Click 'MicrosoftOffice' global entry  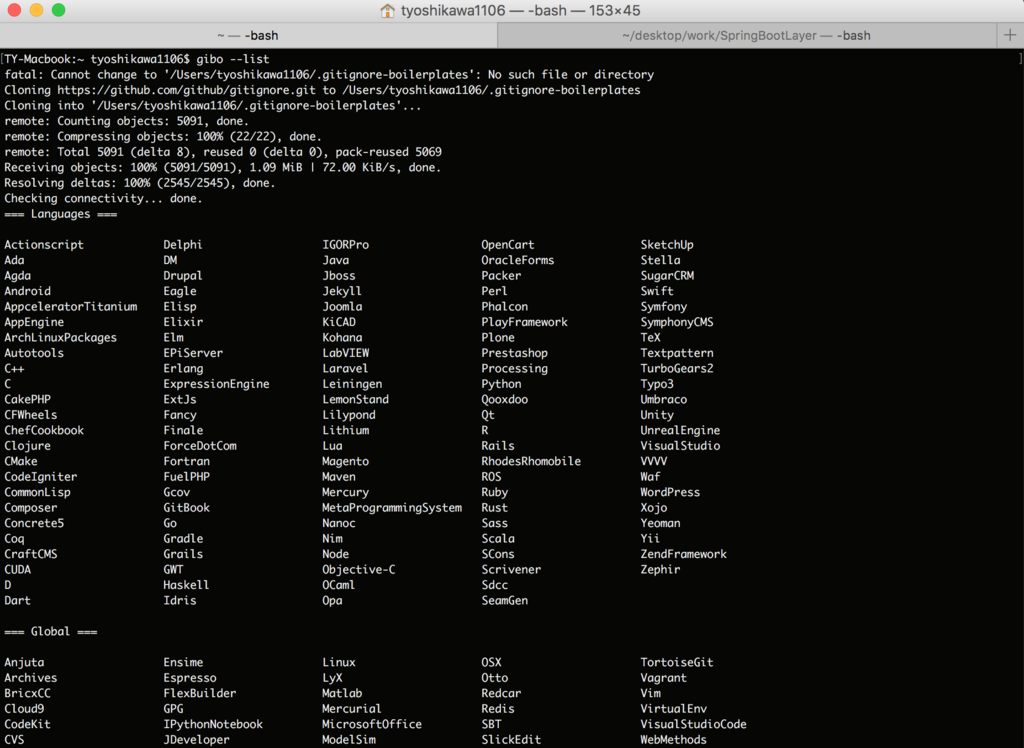point(372,724)
